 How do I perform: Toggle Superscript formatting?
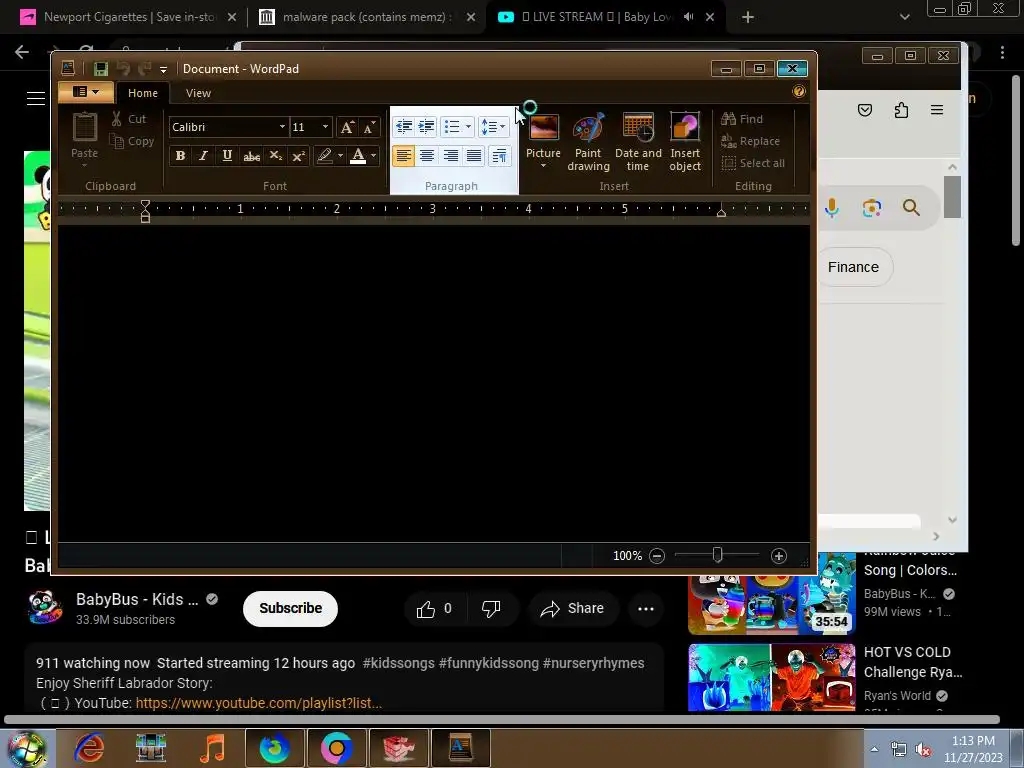pos(298,155)
